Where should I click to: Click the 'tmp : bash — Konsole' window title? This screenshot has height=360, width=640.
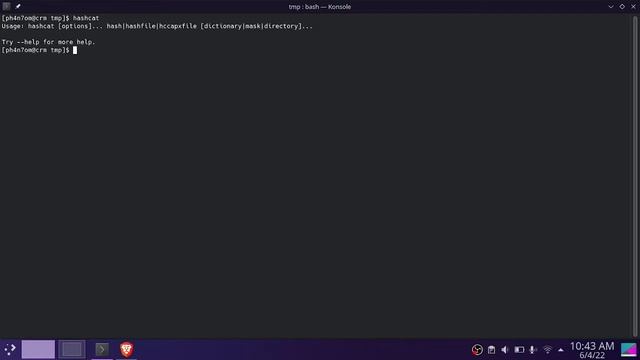pos(320,7)
